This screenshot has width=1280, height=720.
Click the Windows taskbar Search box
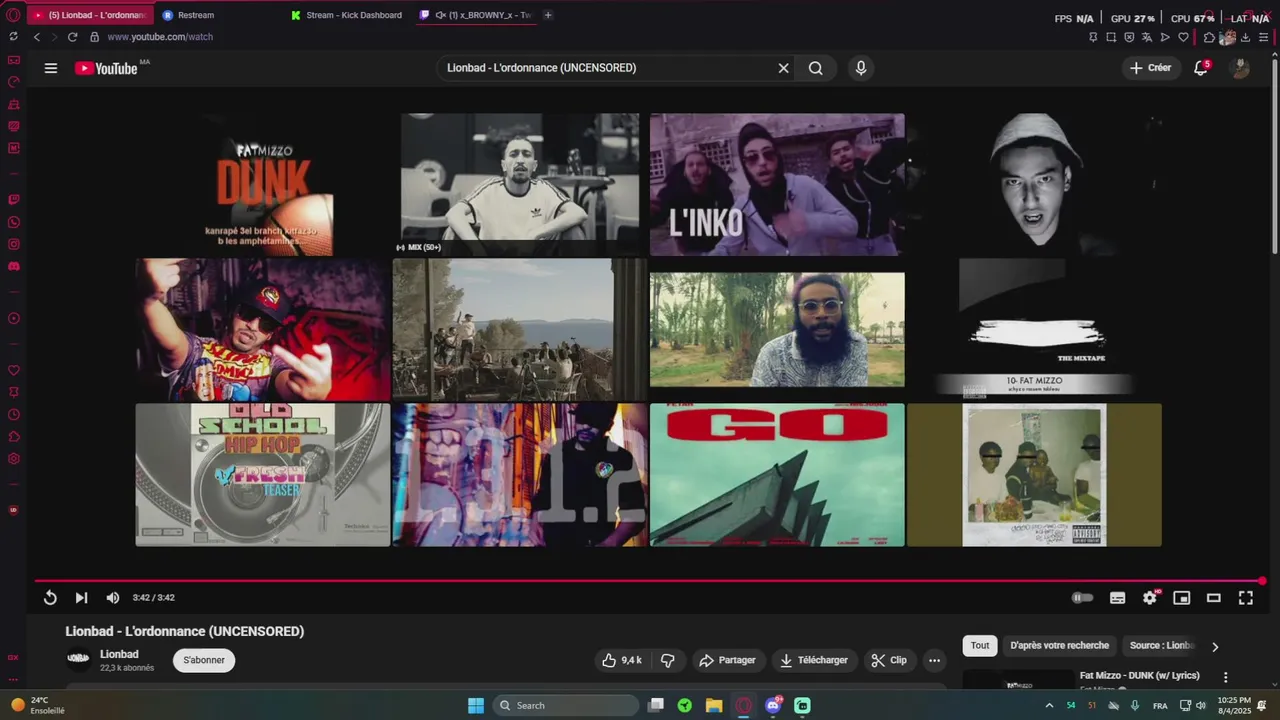point(566,705)
